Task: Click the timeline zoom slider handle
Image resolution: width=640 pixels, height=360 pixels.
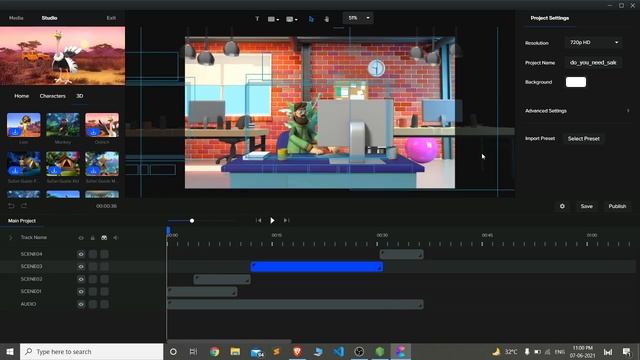Action: (192, 221)
